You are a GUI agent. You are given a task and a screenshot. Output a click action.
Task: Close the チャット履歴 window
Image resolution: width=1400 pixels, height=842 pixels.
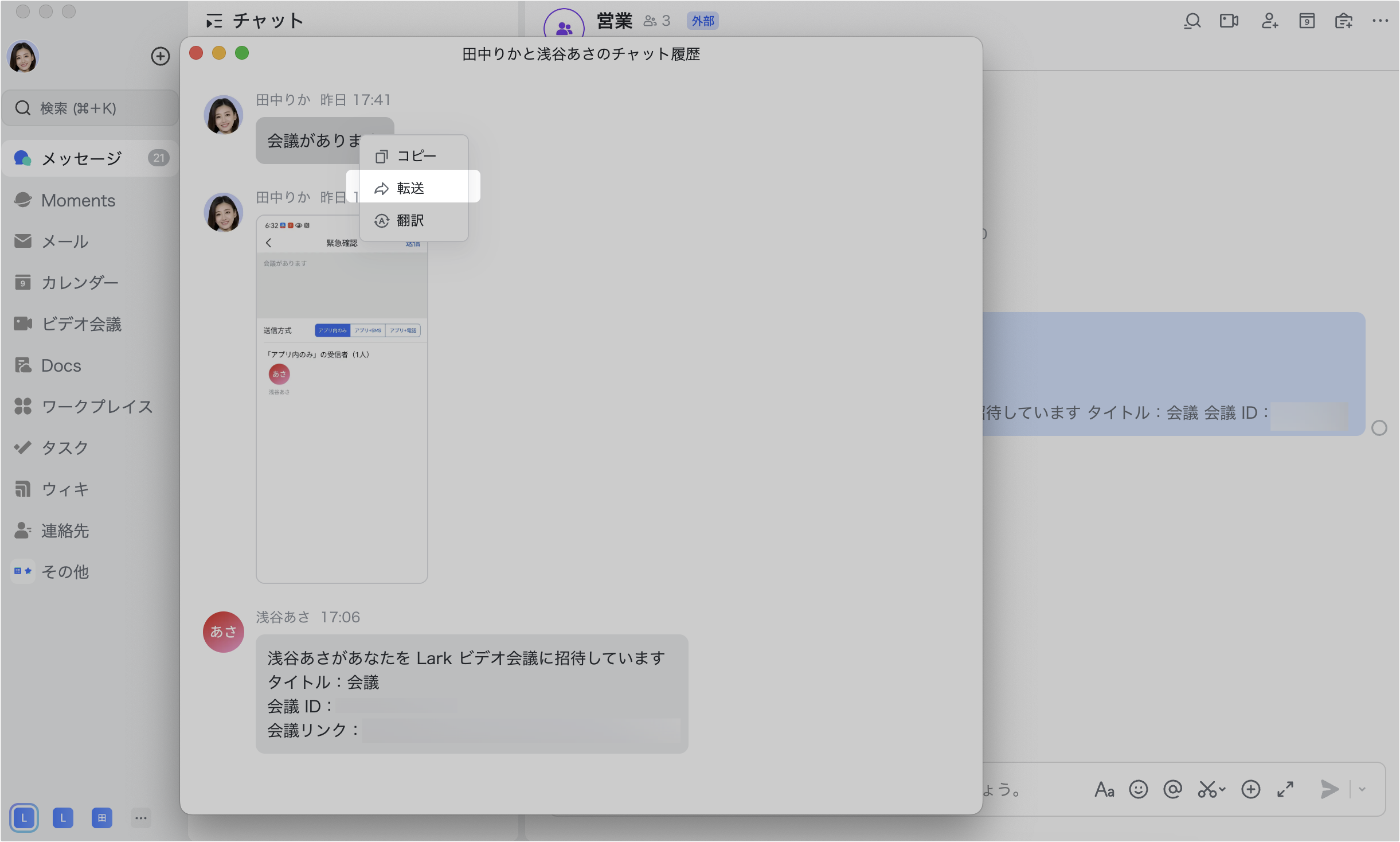(196, 53)
